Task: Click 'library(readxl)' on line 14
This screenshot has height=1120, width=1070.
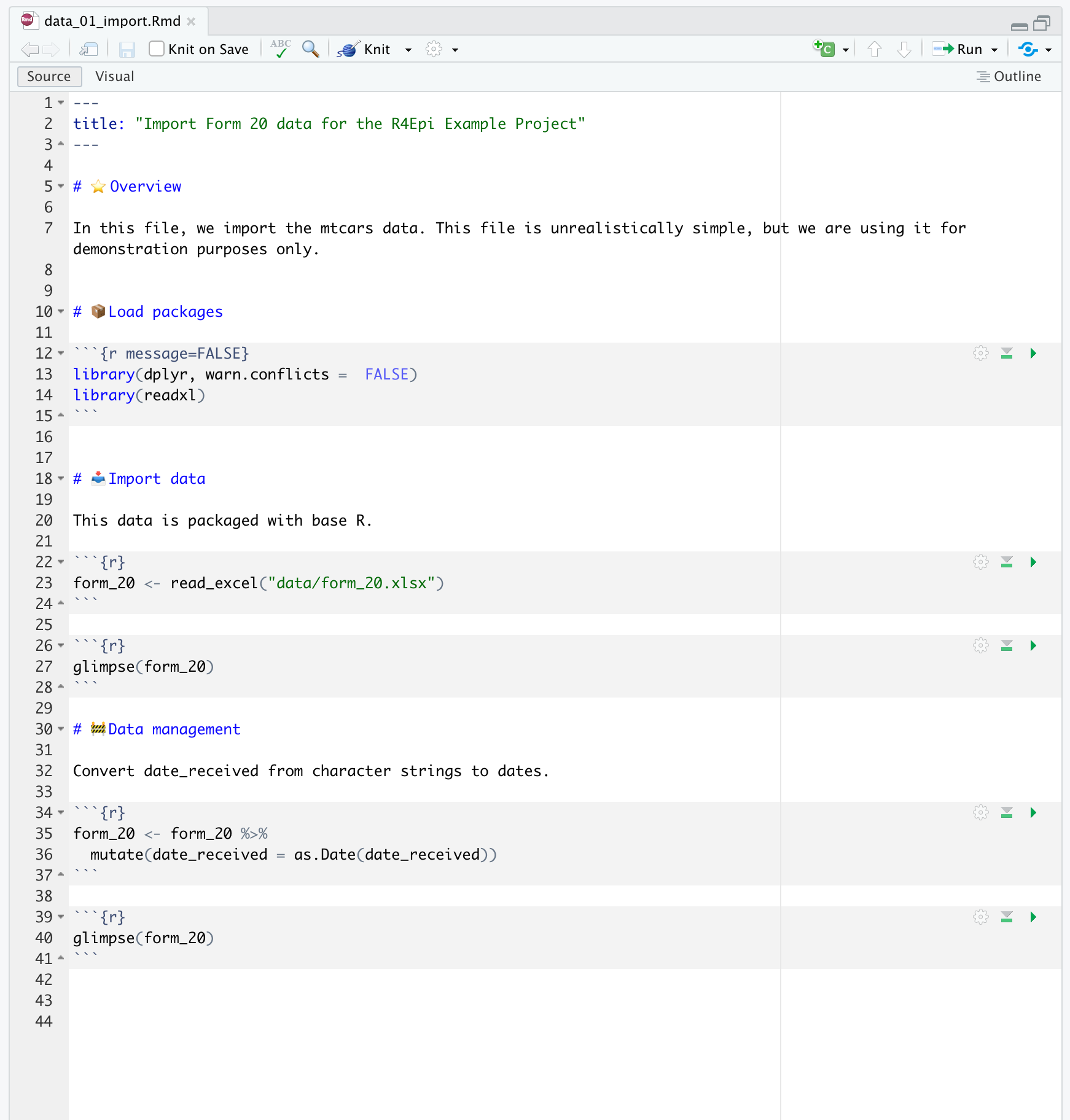Action: tap(139, 395)
